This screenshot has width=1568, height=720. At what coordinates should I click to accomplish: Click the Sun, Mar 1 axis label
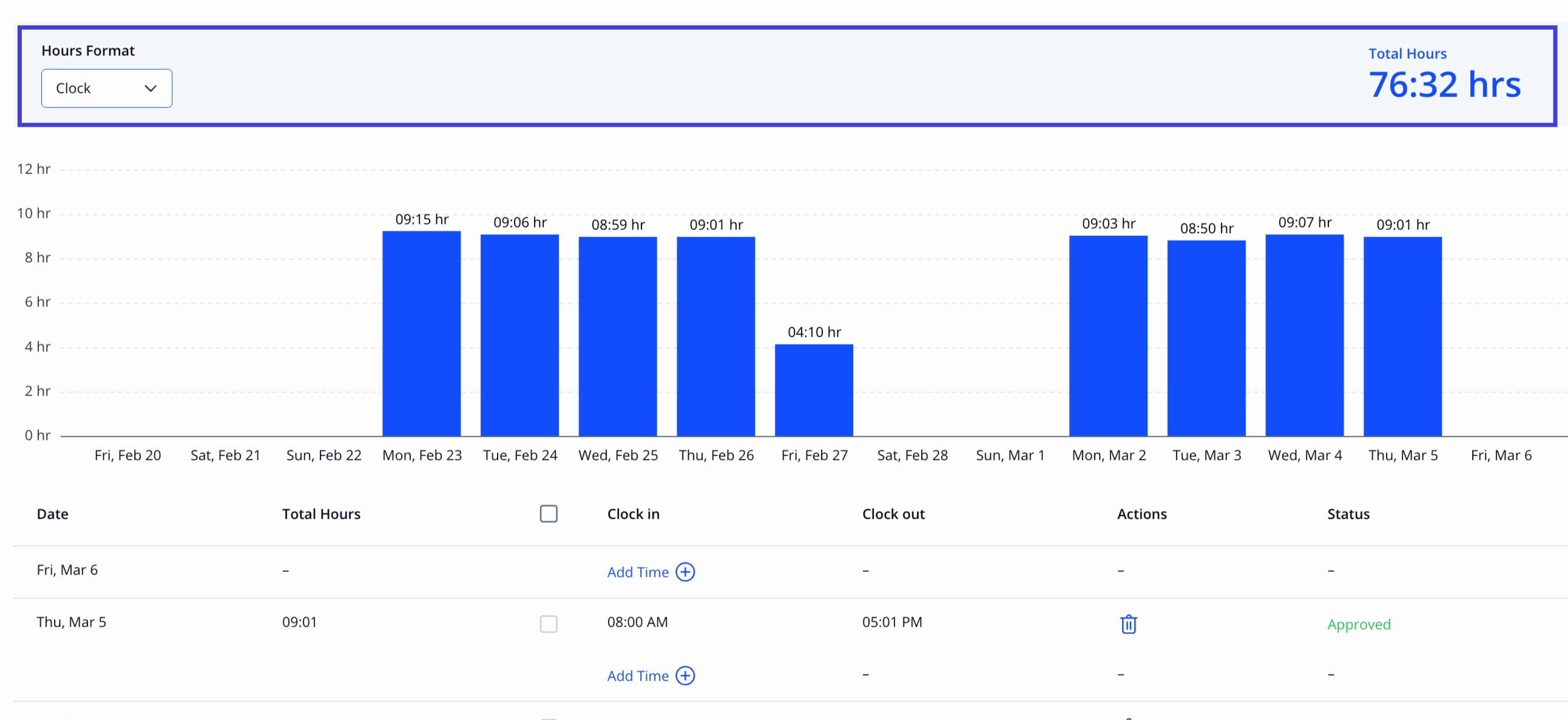[1010, 456]
